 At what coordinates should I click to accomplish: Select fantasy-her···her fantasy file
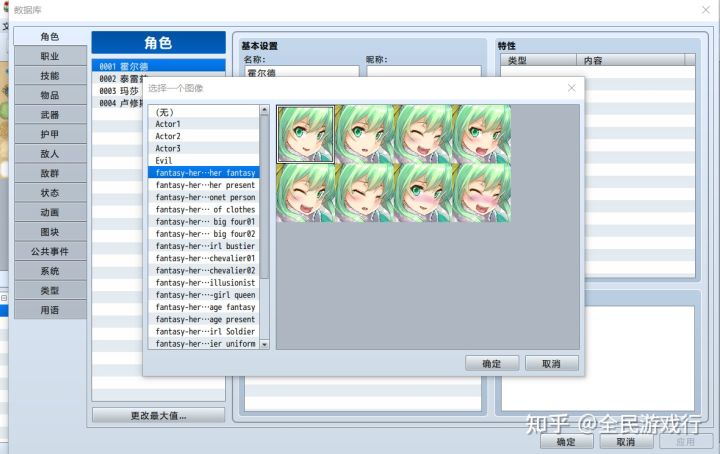(x=204, y=173)
